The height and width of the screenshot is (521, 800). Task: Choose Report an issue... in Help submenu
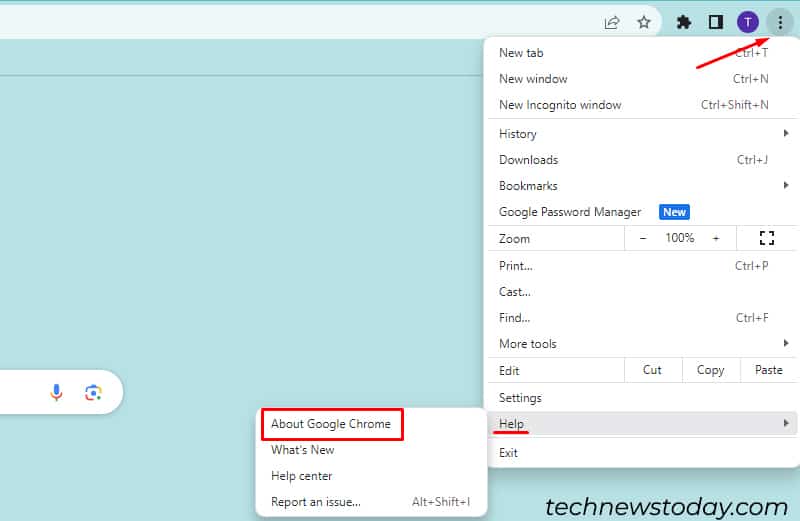click(371, 502)
